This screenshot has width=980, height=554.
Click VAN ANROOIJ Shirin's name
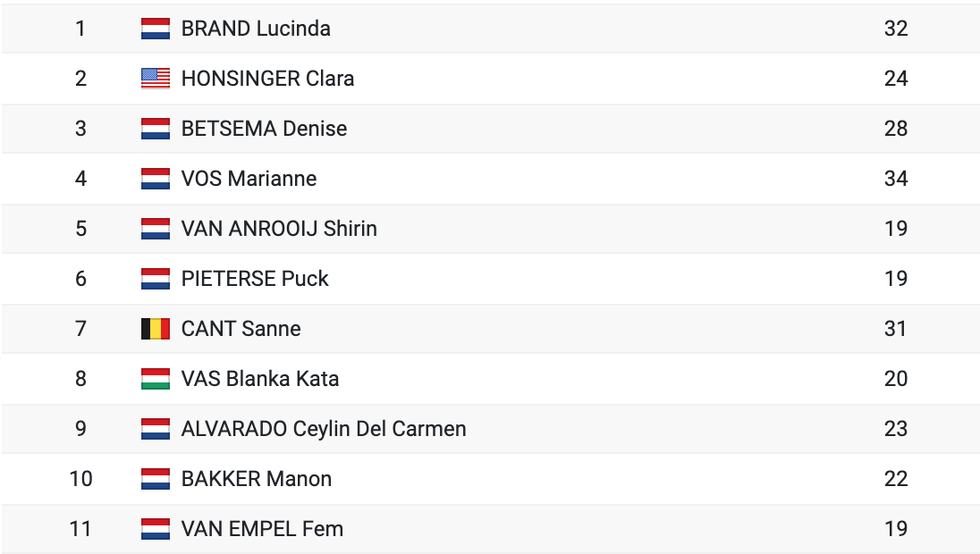coord(279,229)
